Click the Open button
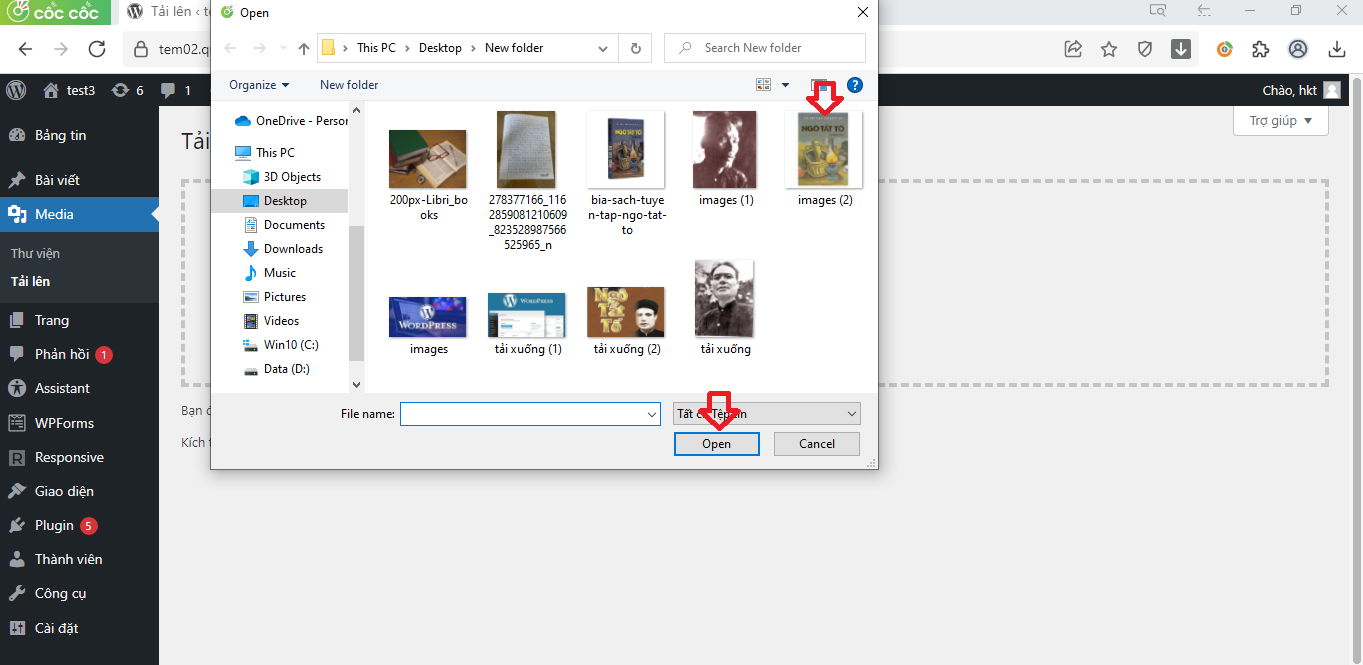This screenshot has height=665, width=1363. tap(716, 444)
